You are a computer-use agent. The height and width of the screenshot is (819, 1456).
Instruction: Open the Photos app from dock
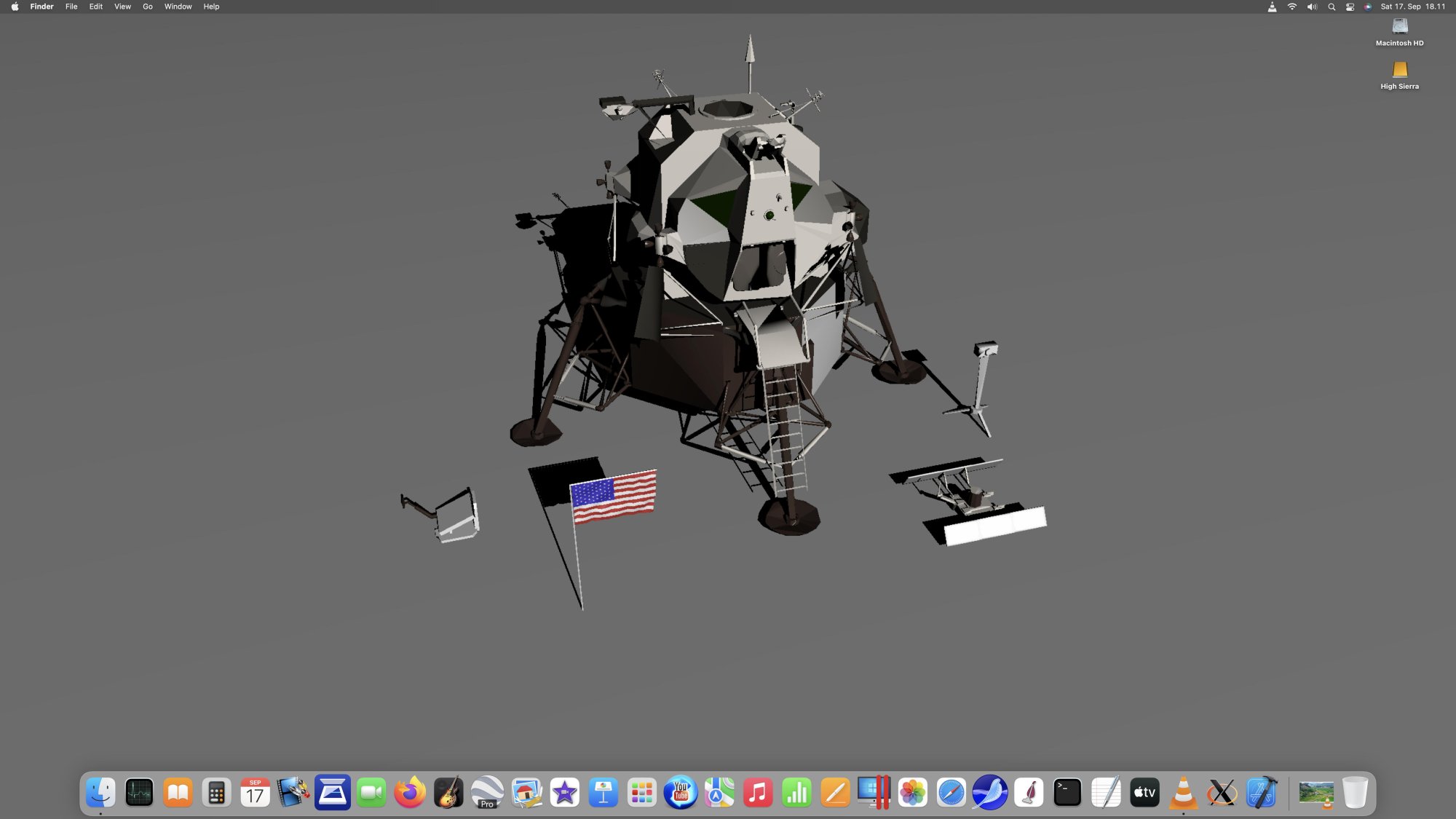(912, 793)
